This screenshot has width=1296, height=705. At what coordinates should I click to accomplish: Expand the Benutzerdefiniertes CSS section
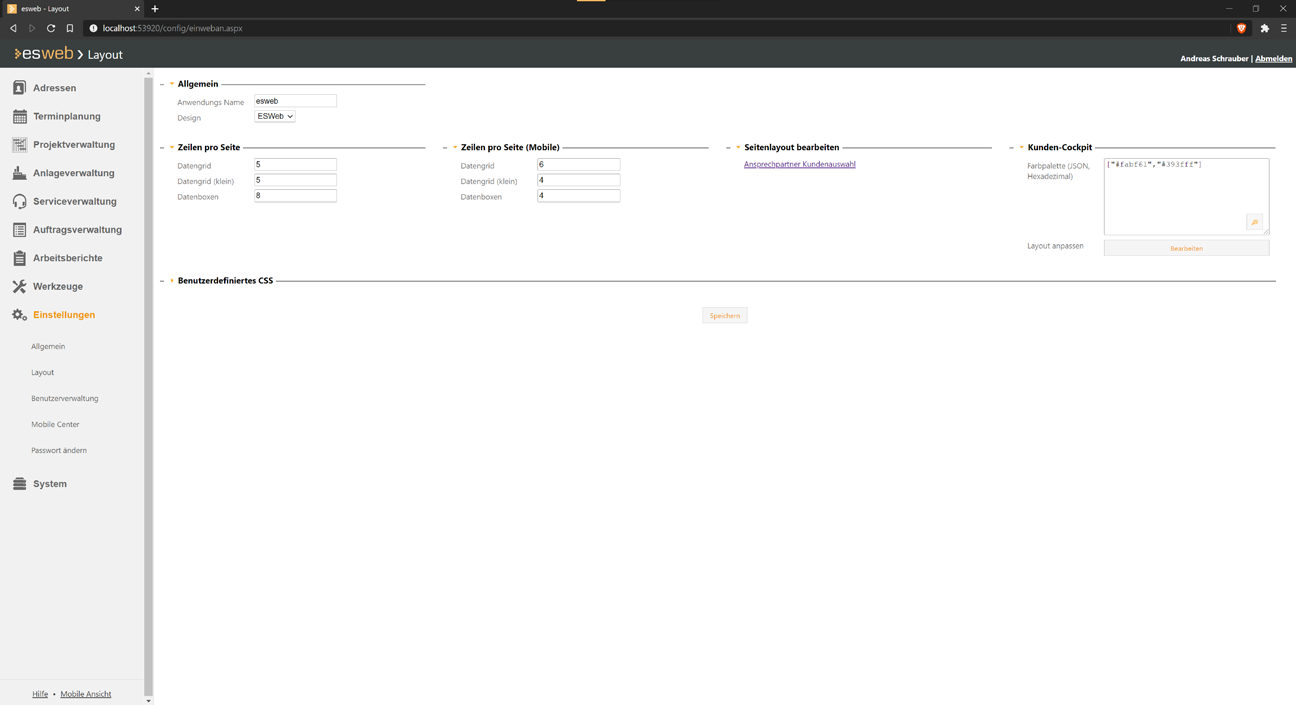[x=172, y=281]
